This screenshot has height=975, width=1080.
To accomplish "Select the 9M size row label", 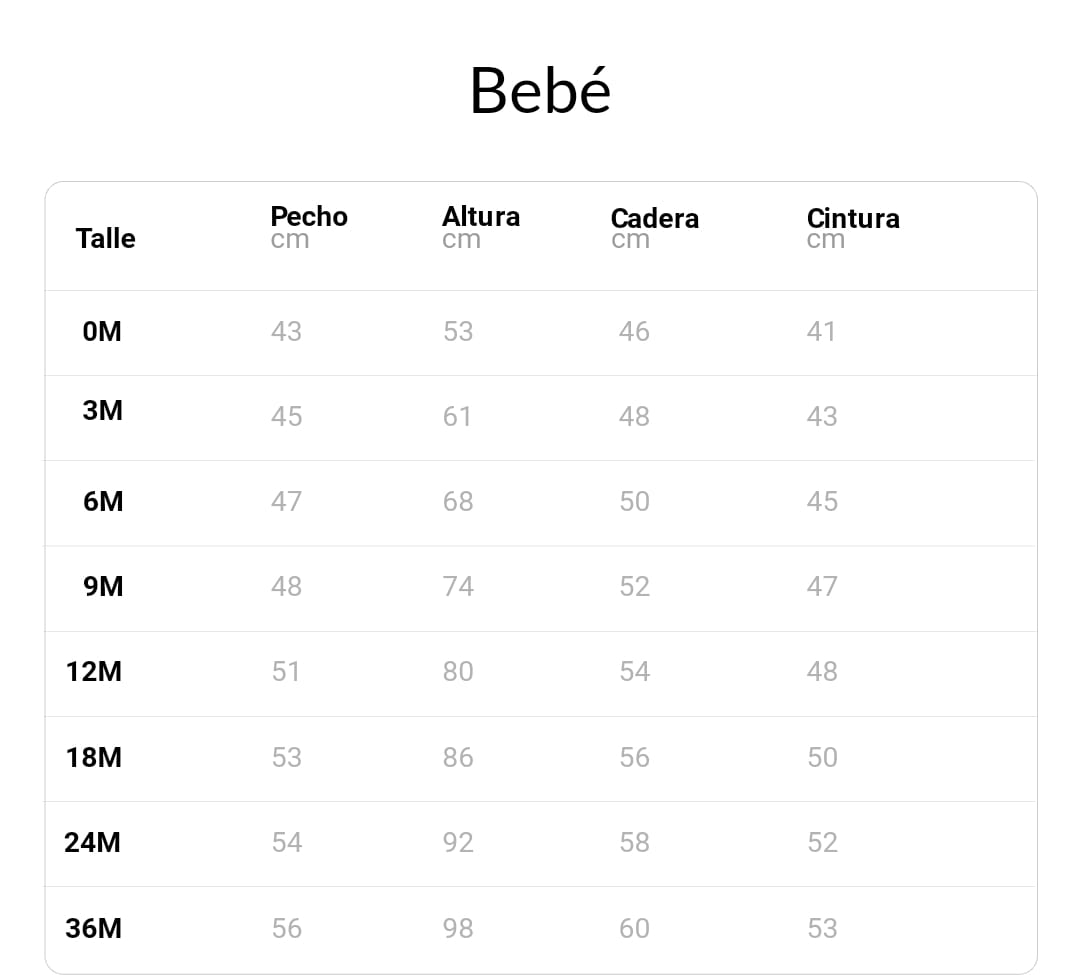I will pyautogui.click(x=103, y=586).
